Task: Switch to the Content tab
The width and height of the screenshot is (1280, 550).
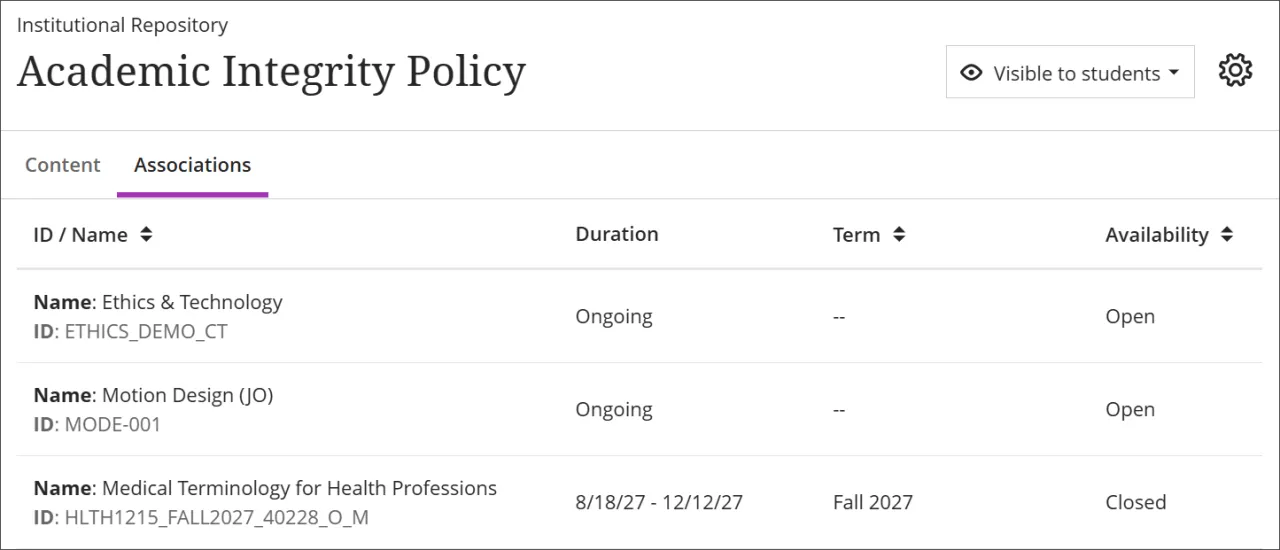Action: click(63, 165)
